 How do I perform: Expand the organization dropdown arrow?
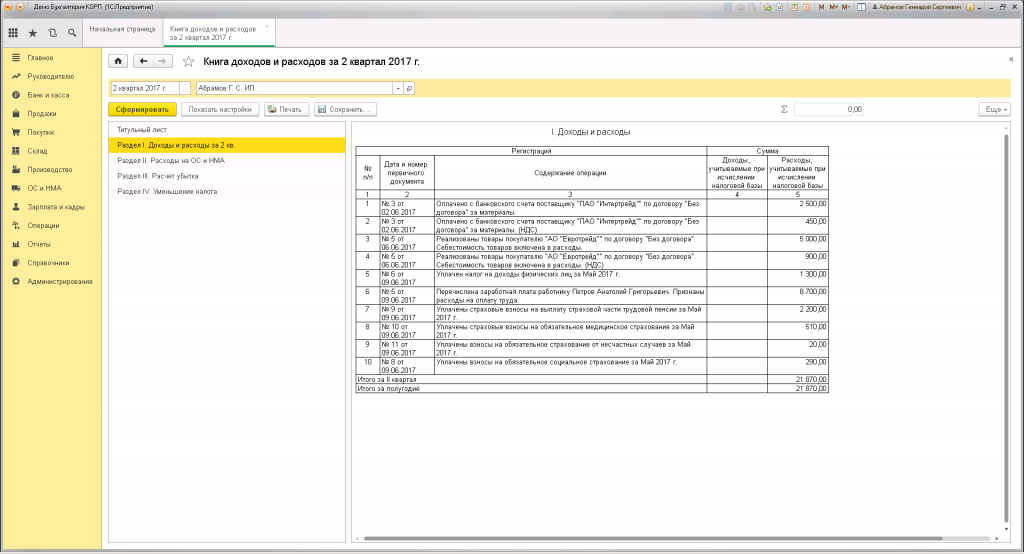click(x=398, y=88)
